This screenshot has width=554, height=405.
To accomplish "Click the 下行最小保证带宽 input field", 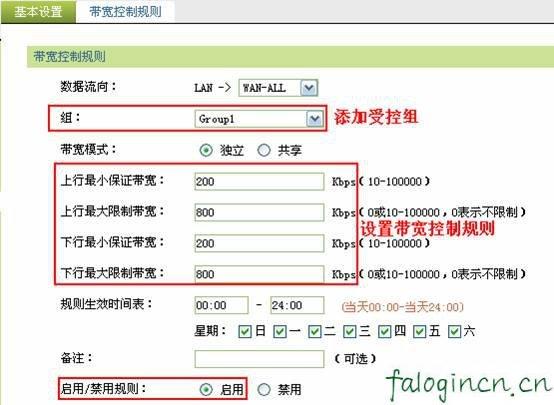I will [259, 243].
